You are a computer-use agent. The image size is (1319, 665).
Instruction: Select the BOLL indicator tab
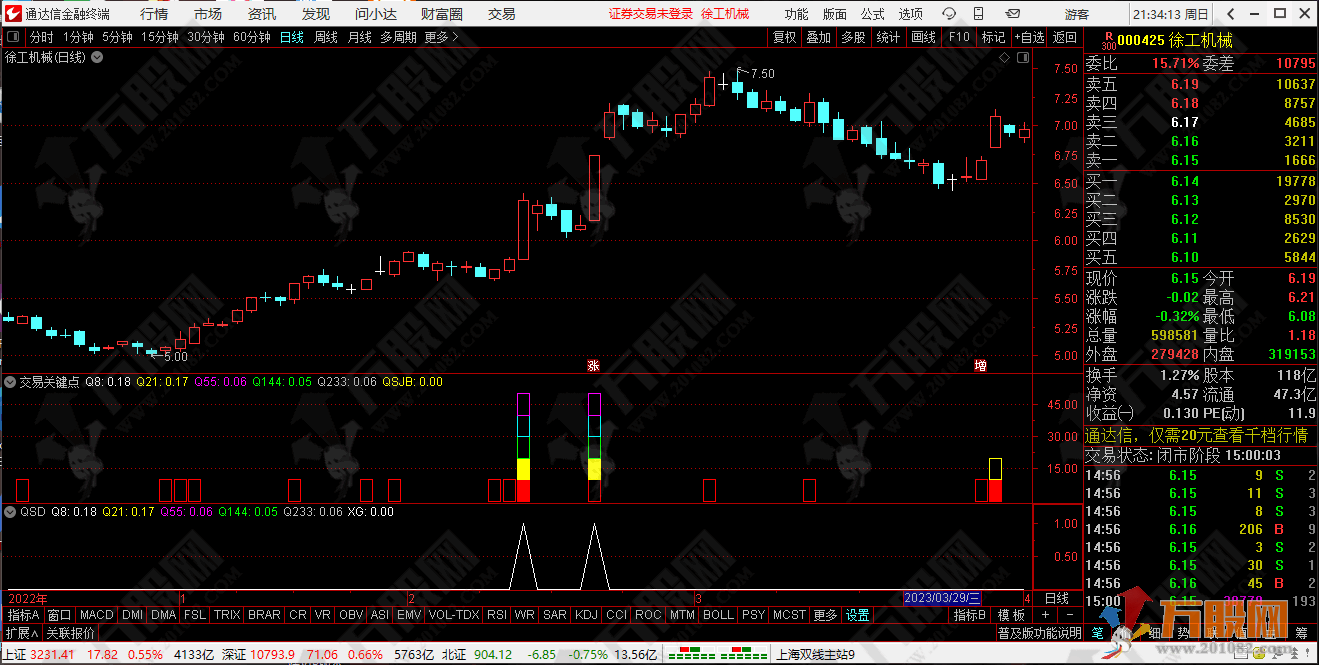(x=718, y=615)
